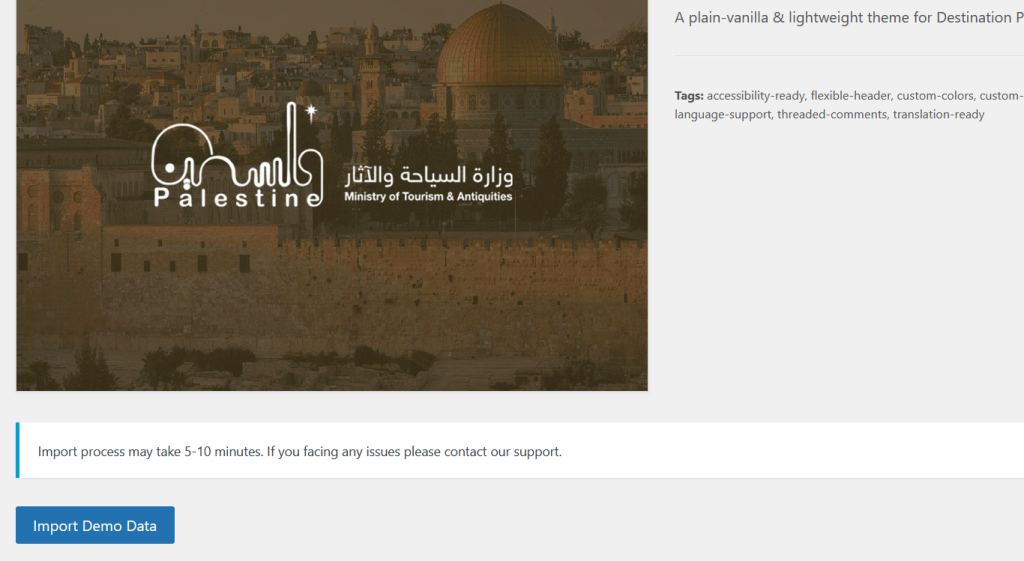Click the word Palestine under the logo
The image size is (1024, 561).
click(x=238, y=198)
